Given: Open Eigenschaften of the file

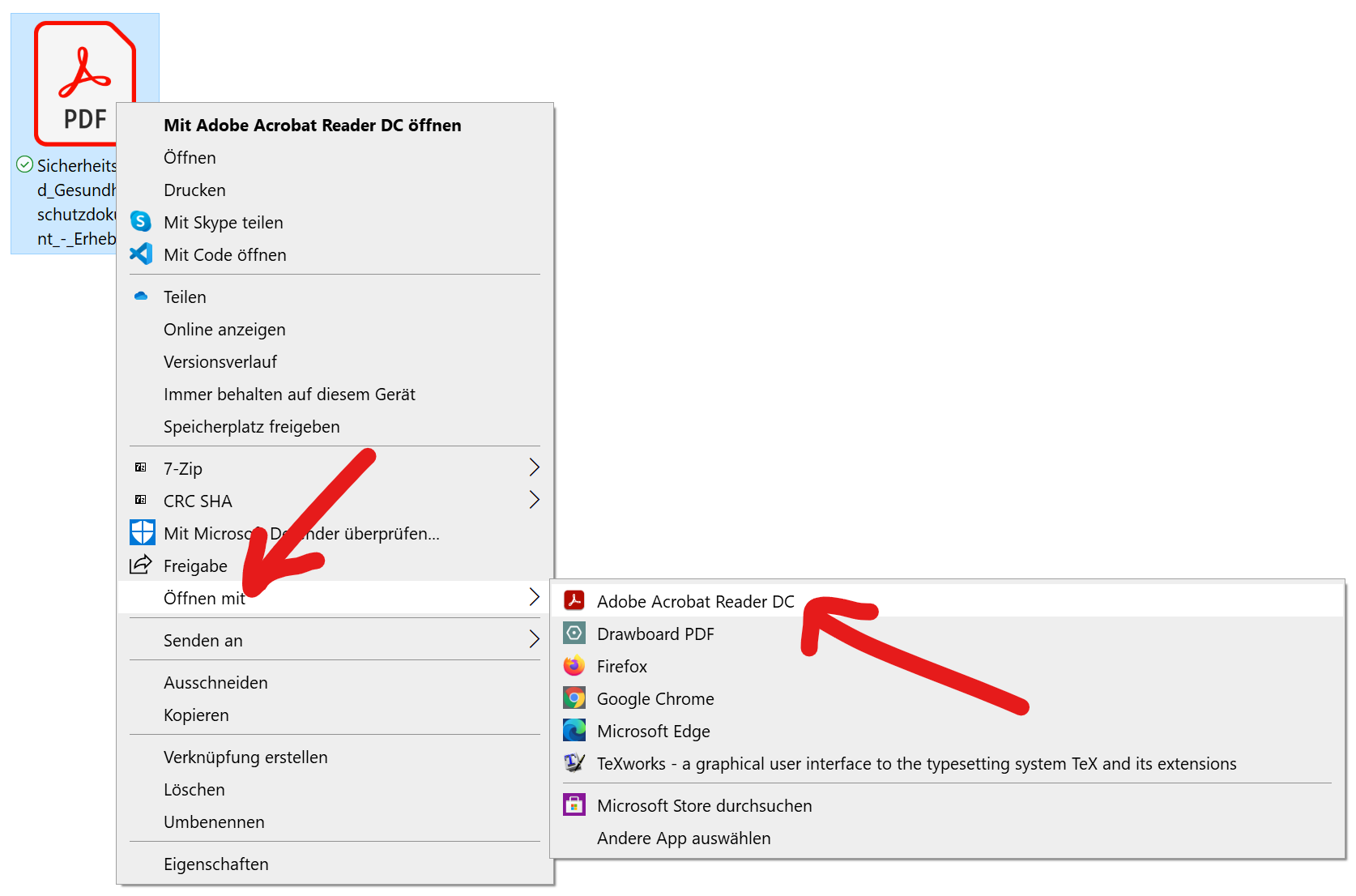Looking at the screenshot, I should (x=335, y=864).
